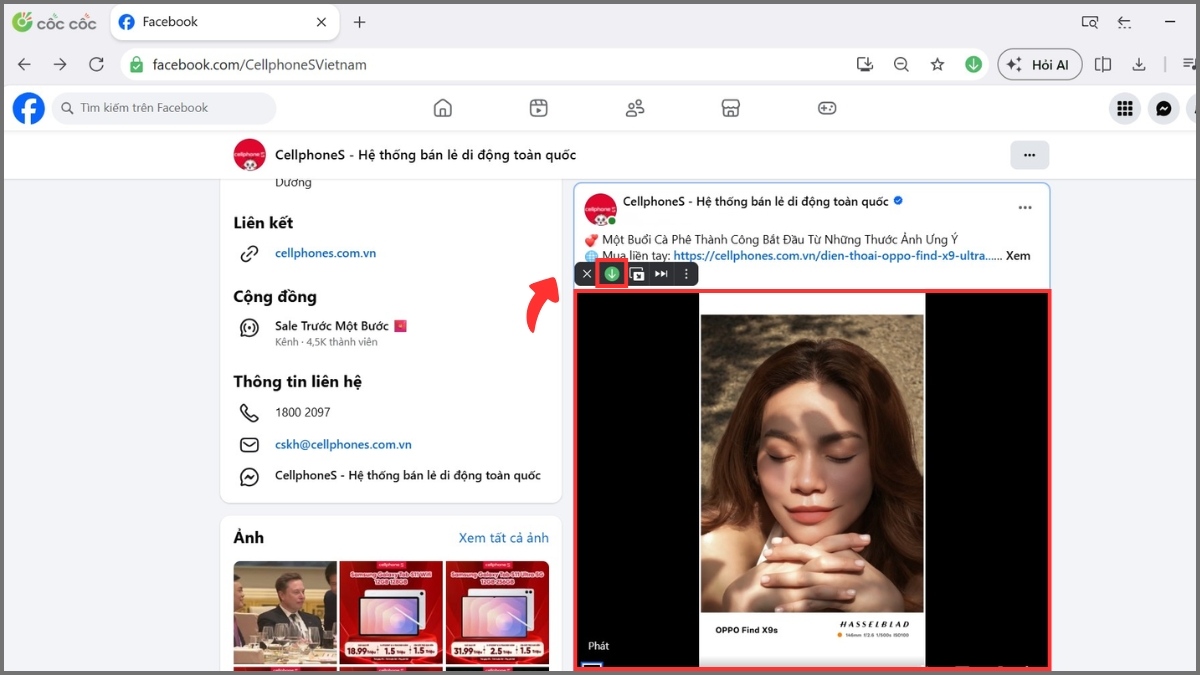Click the Thông tin liên hệ heading
The height and width of the screenshot is (675, 1200).
(297, 381)
